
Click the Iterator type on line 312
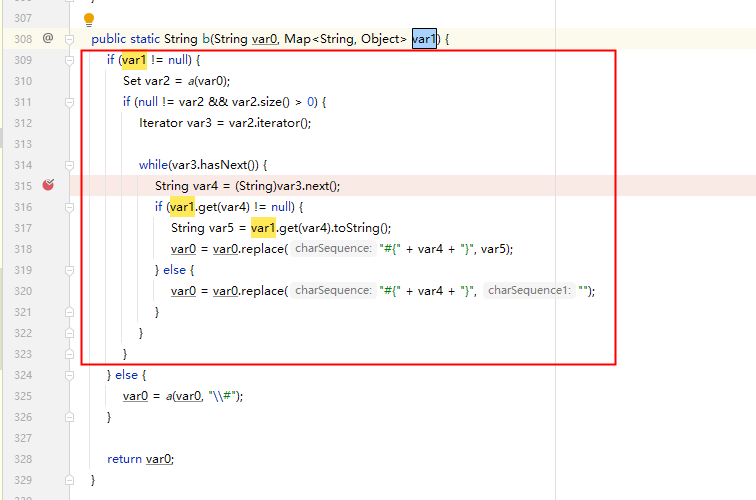(x=161, y=123)
